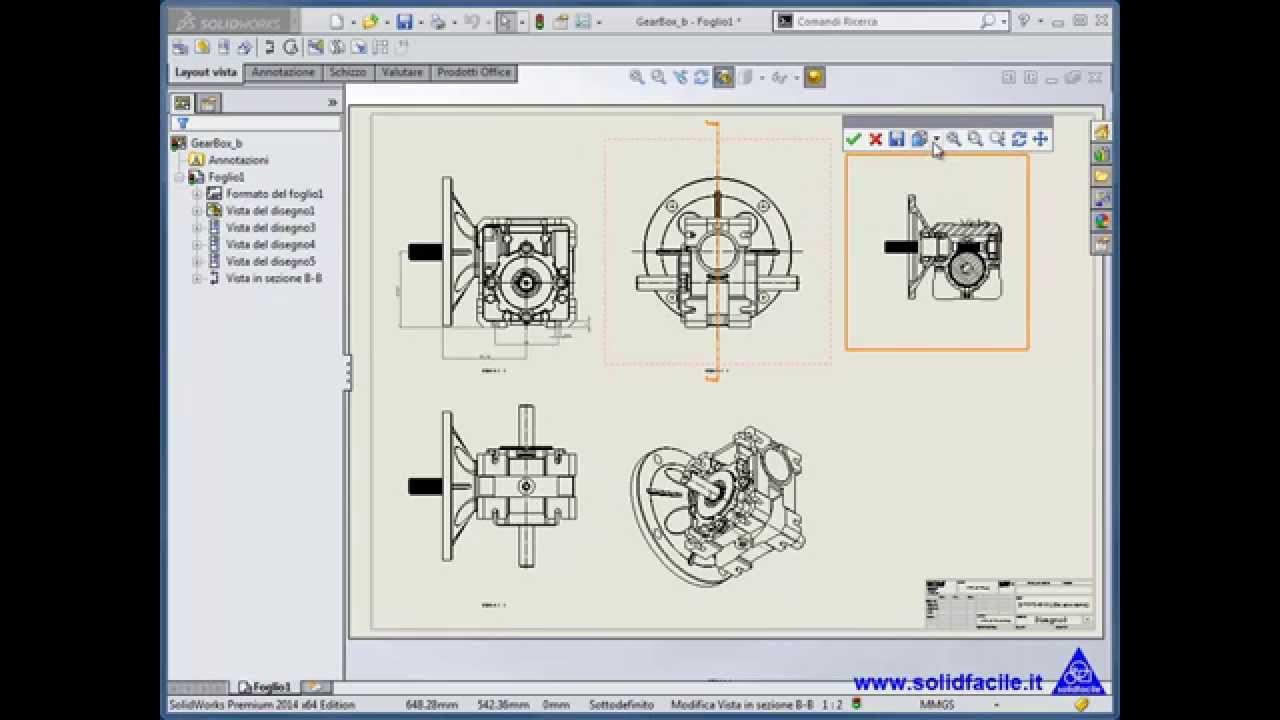Expand the Vista in sezione B-B node
1280x720 pixels.
[x=197, y=279]
